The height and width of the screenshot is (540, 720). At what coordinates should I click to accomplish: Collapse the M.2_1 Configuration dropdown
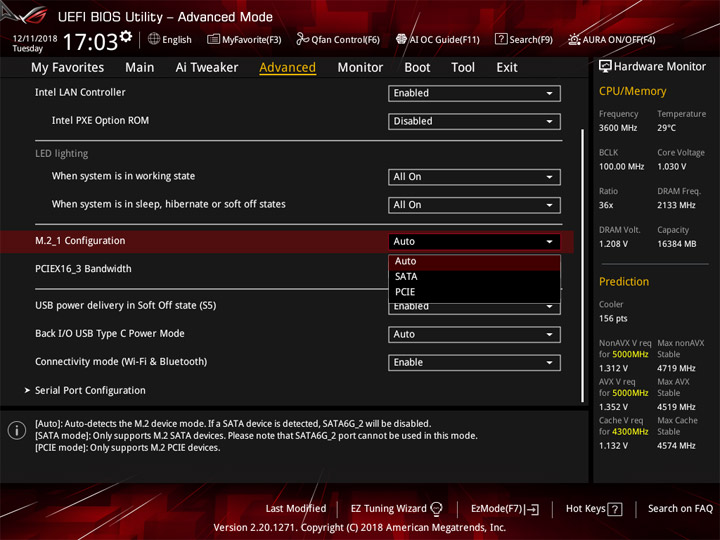click(474, 242)
